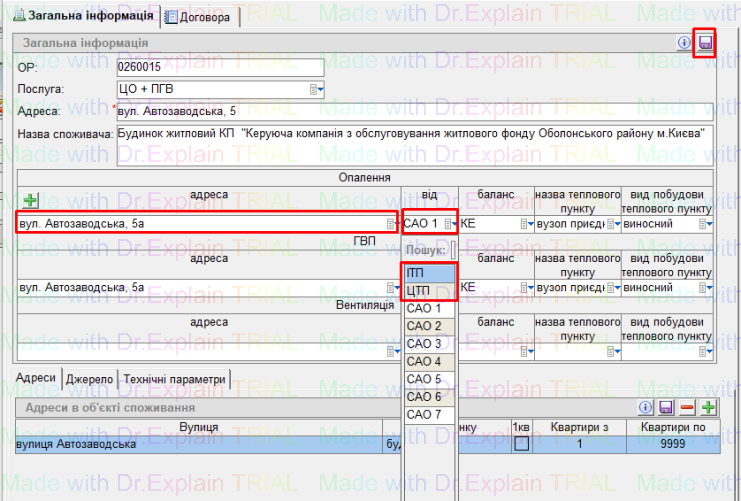Select ІТП from the dropdown list

(429, 272)
